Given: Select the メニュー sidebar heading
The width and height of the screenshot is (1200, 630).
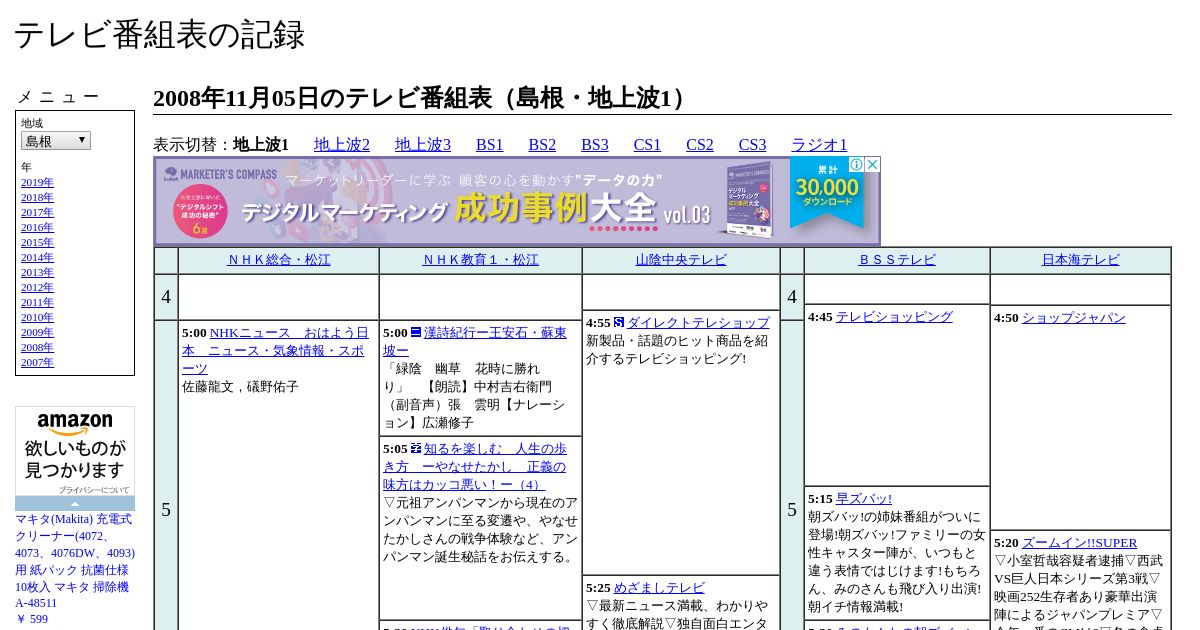Looking at the screenshot, I should pos(58,97).
